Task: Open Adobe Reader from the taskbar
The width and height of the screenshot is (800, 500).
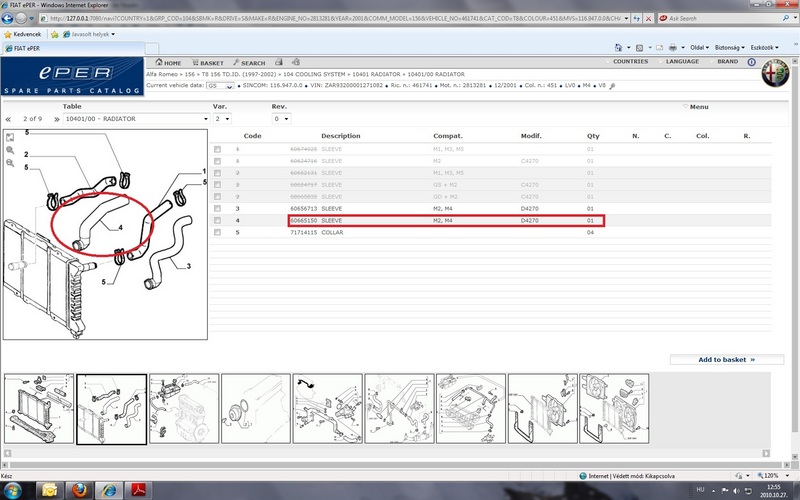Action: click(139, 491)
